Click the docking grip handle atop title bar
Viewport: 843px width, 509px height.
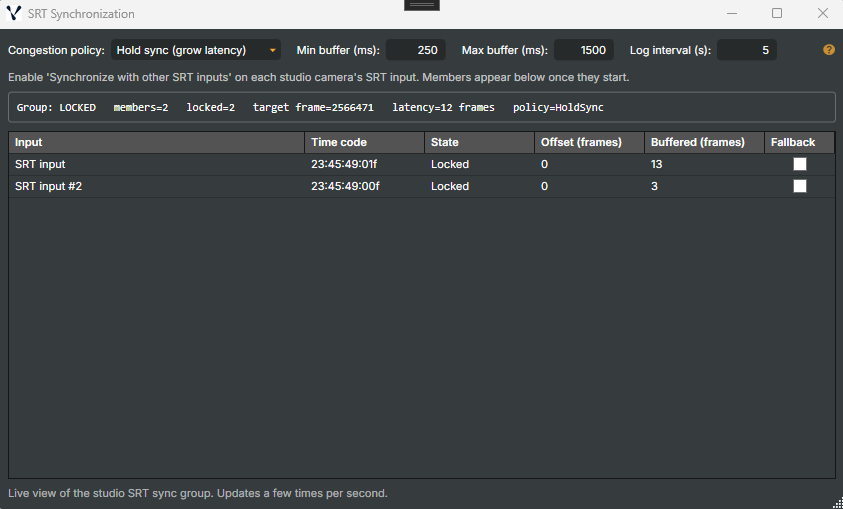(x=422, y=5)
